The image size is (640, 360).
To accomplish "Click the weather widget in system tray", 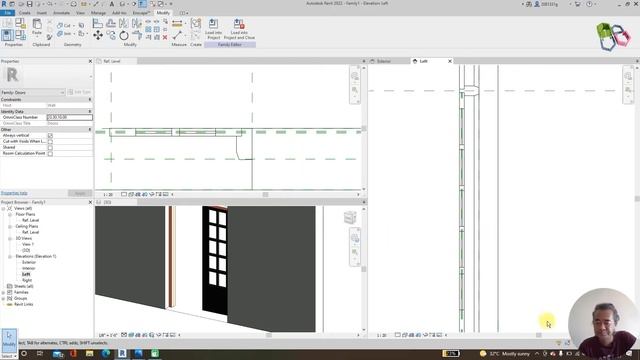I will tap(505, 353).
